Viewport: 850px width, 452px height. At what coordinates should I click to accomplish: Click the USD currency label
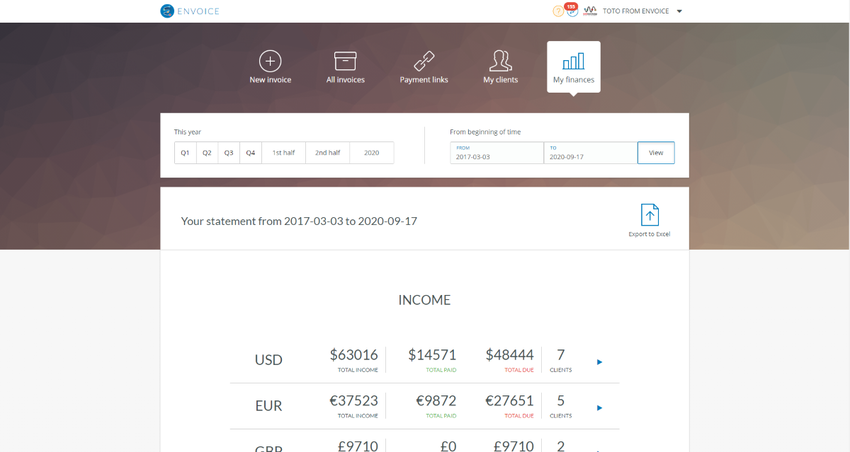(x=268, y=360)
